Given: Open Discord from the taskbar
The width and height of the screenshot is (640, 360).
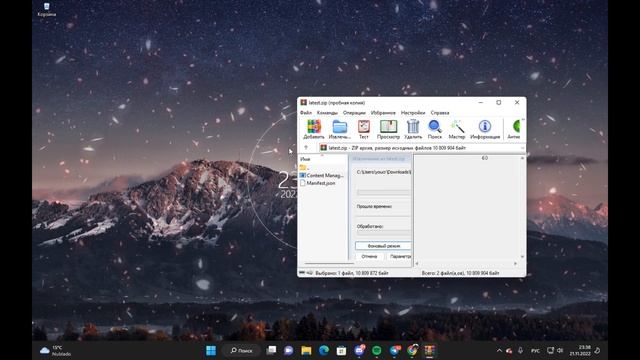Looking at the screenshot, I should coord(359,350).
